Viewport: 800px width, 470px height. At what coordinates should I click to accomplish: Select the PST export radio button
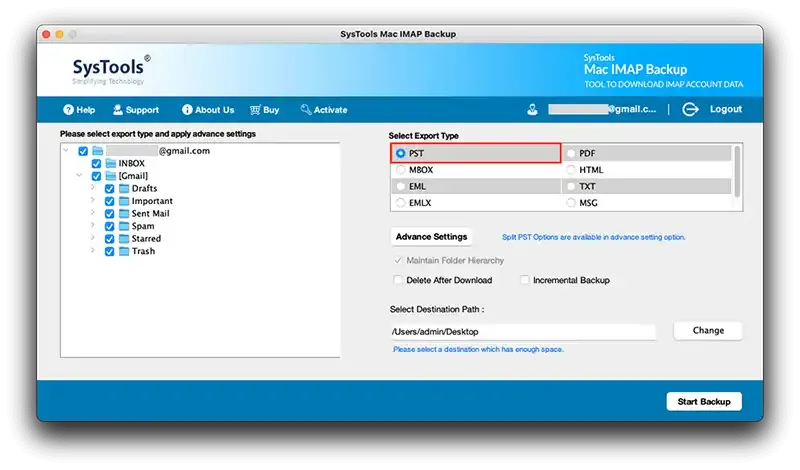401,153
